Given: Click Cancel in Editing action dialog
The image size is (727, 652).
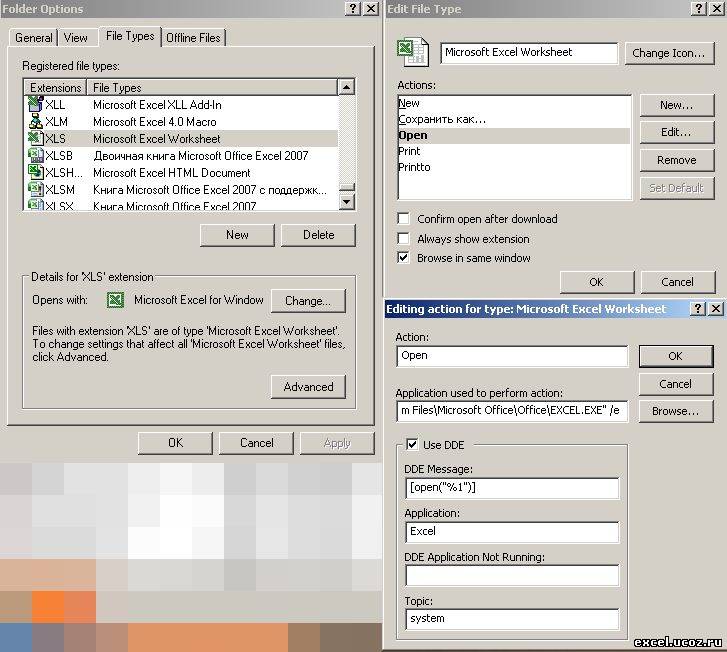Looking at the screenshot, I should click(x=676, y=384).
